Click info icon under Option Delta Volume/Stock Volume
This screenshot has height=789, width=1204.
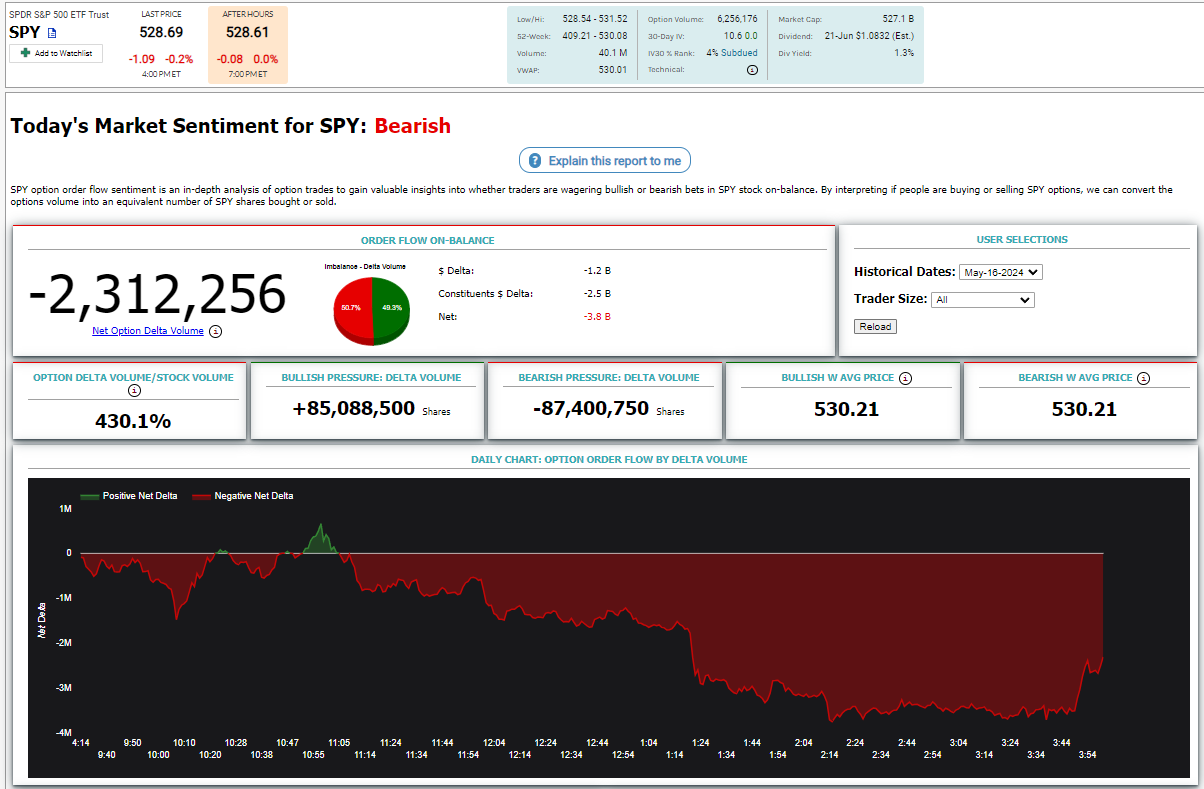[133, 392]
